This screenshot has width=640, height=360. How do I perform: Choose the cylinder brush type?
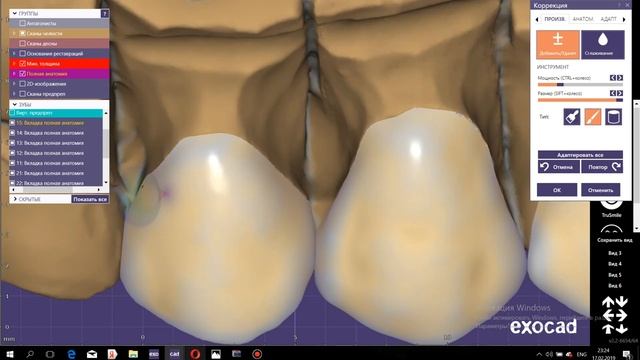click(613, 117)
